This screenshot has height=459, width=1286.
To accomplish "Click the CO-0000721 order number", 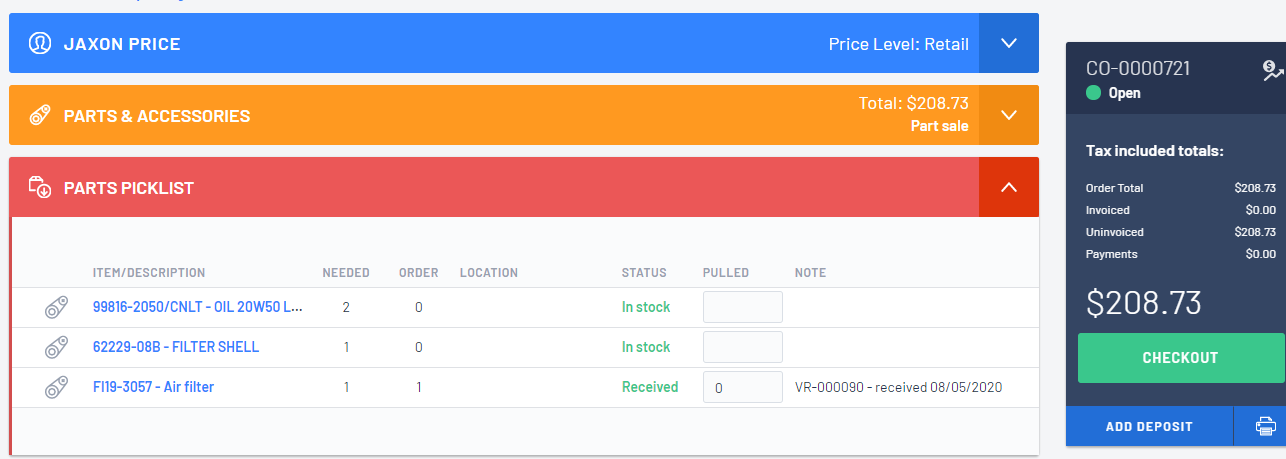I will 1138,69.
